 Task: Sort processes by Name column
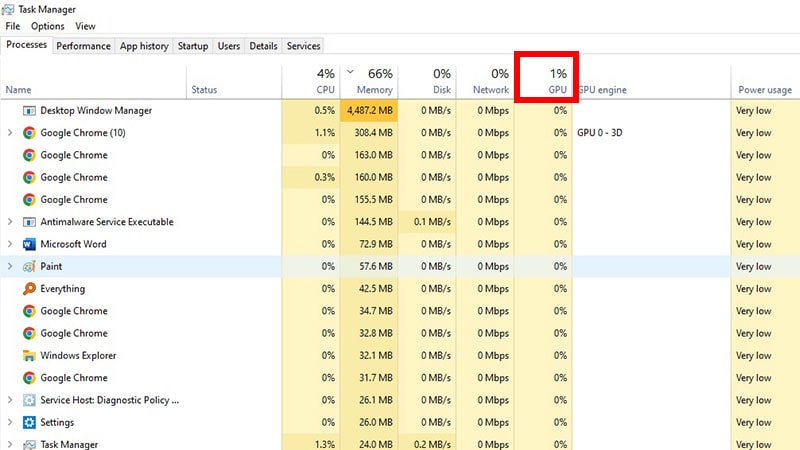[x=94, y=82]
